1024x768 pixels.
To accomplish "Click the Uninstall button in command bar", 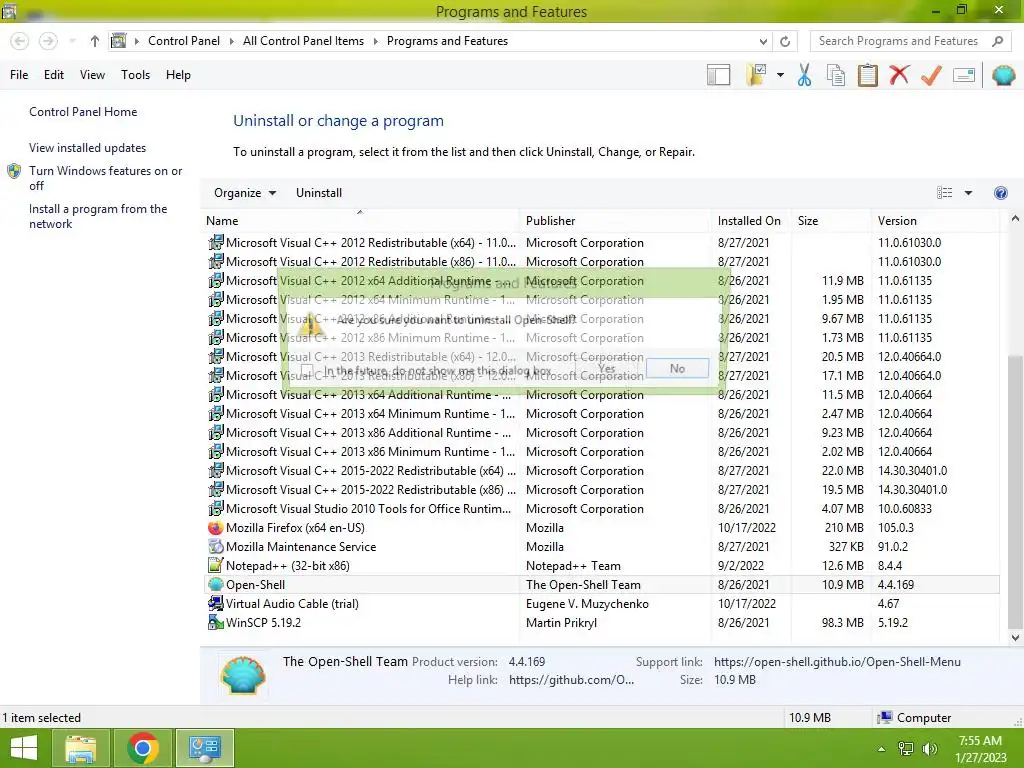I will [x=319, y=193].
